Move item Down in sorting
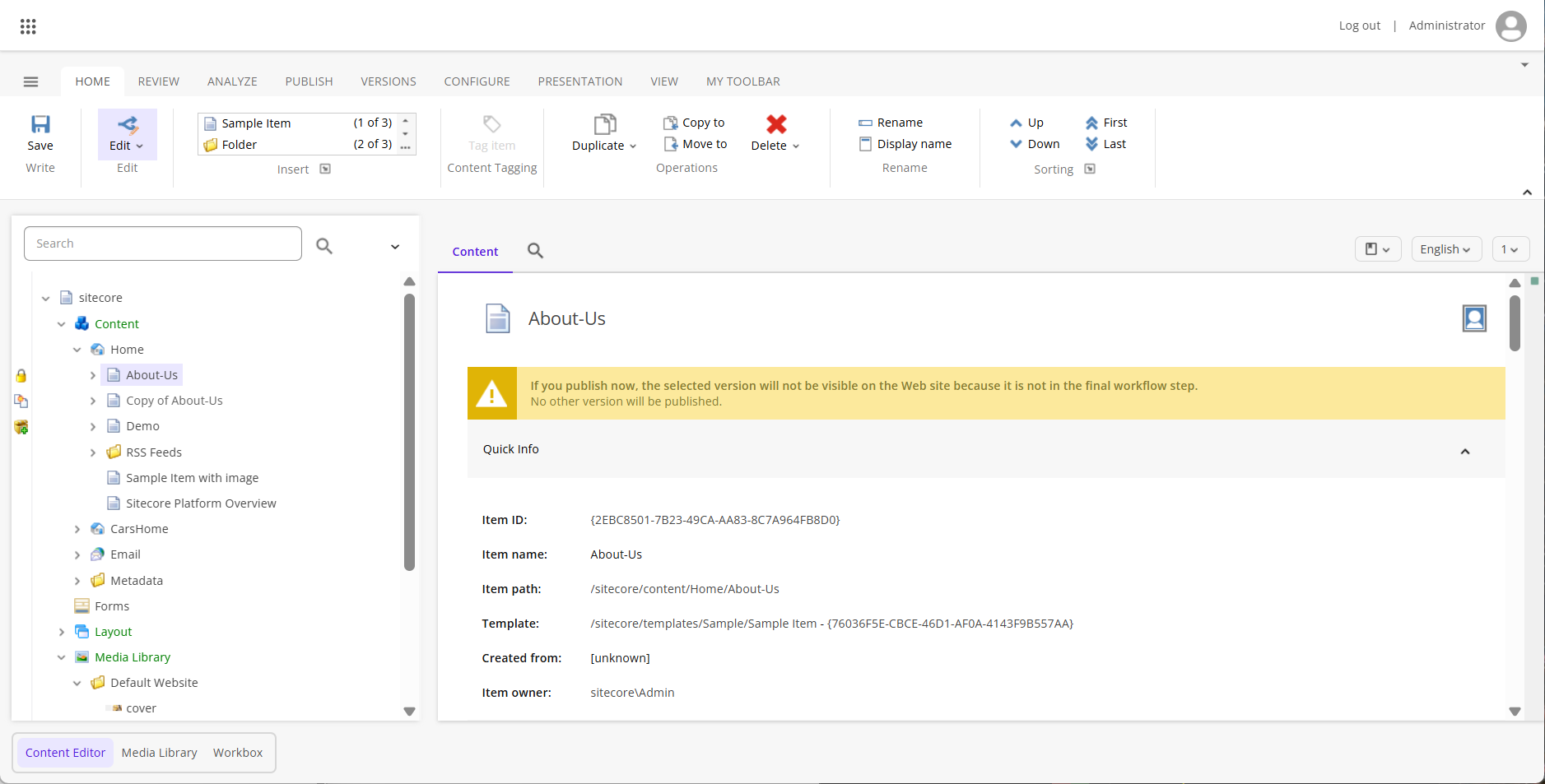This screenshot has width=1545, height=784. 1035,144
